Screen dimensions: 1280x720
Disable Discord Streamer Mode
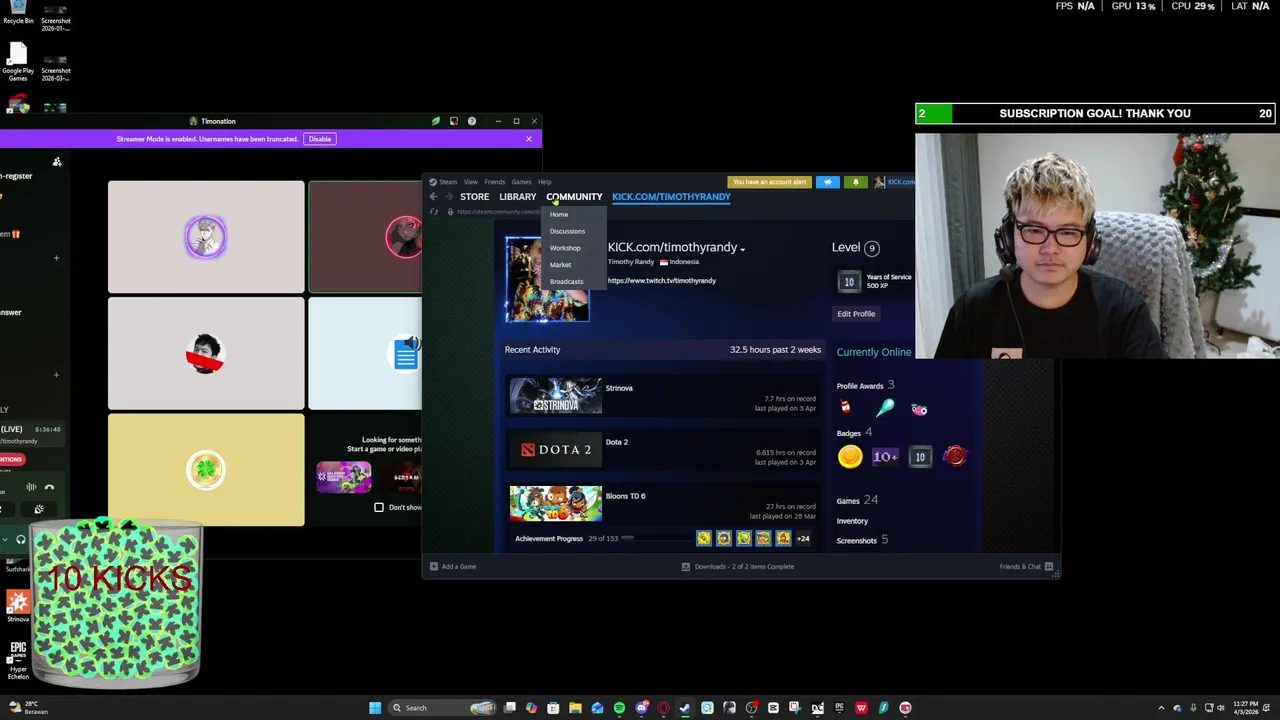pyautogui.click(x=320, y=139)
